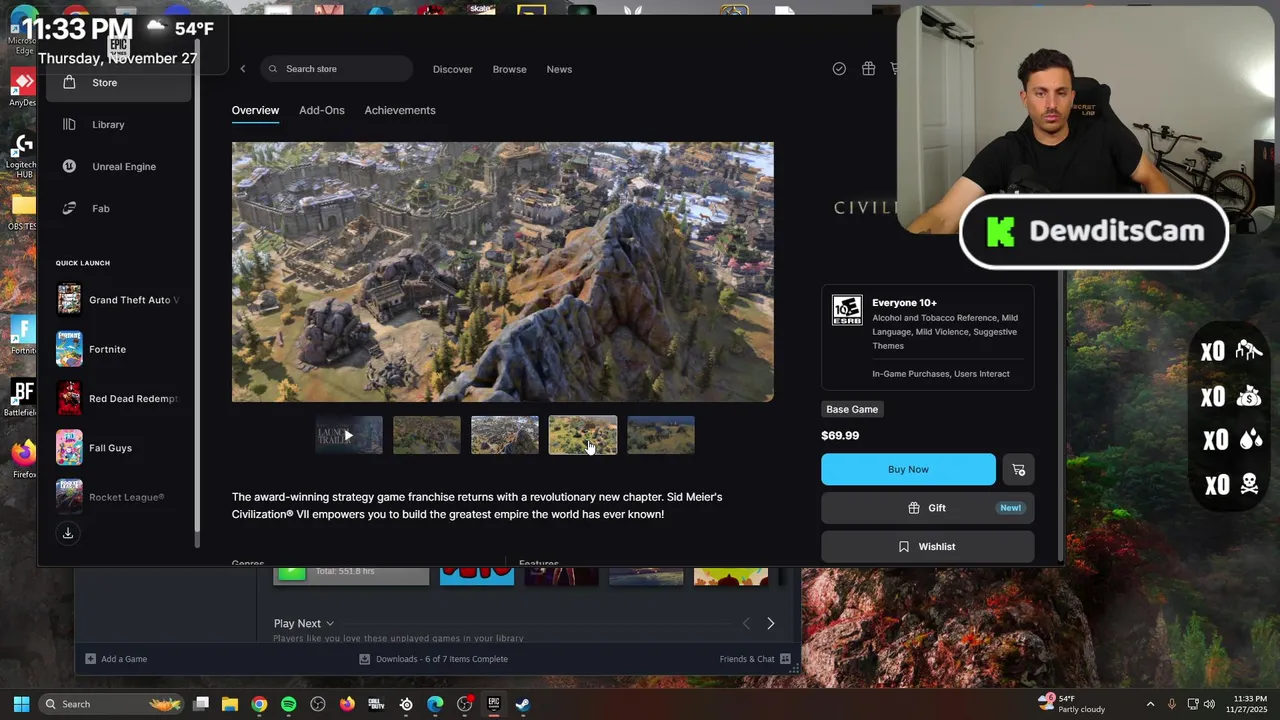
Task: Click the Buy Now button
Action: [908, 470]
